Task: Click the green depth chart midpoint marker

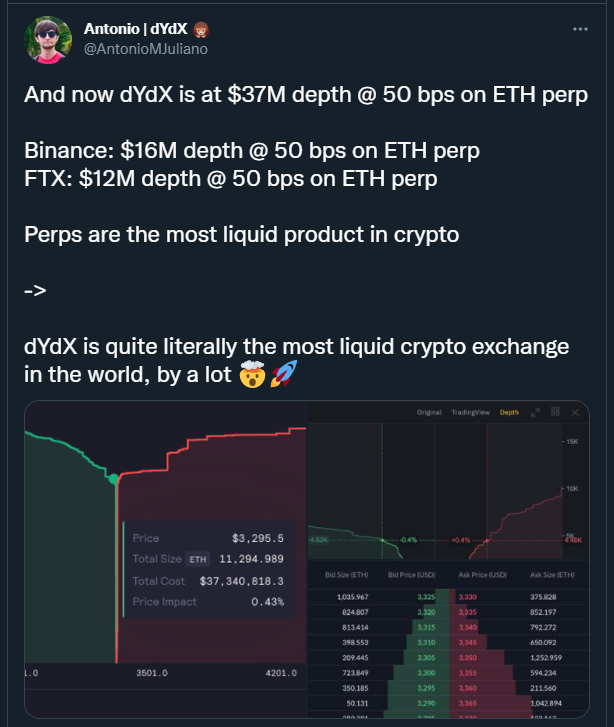Action: point(113,479)
